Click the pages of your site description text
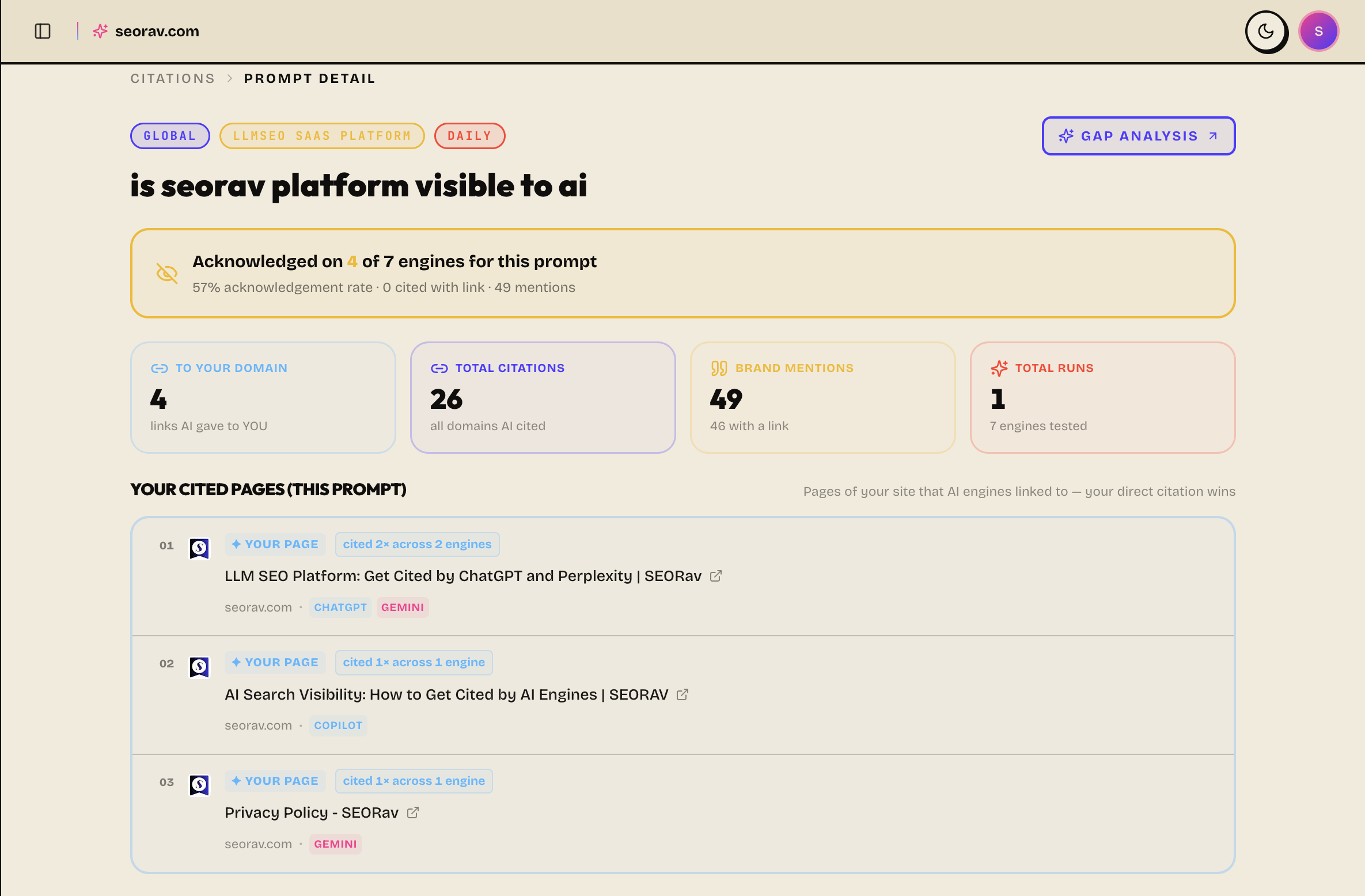Screen dimensions: 1365x896 (x=1019, y=491)
